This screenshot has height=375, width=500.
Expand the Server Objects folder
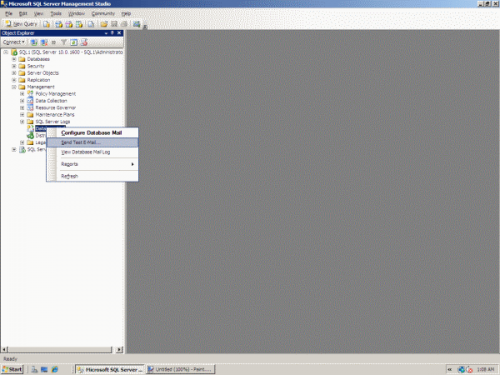pyautogui.click(x=14, y=73)
